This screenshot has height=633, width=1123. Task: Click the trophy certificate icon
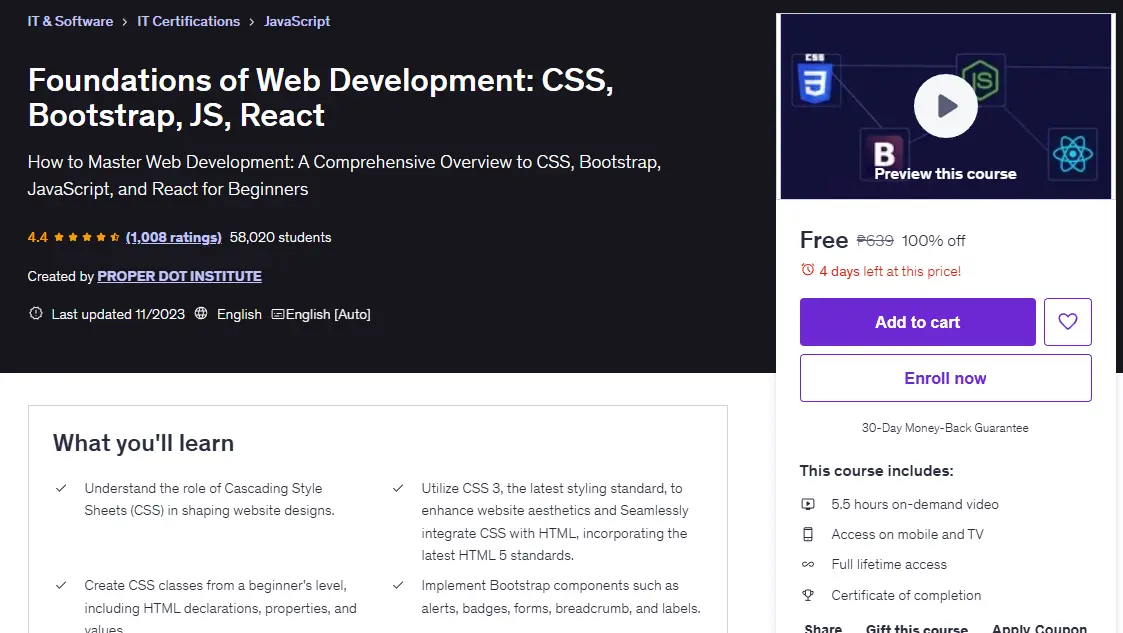(x=807, y=595)
